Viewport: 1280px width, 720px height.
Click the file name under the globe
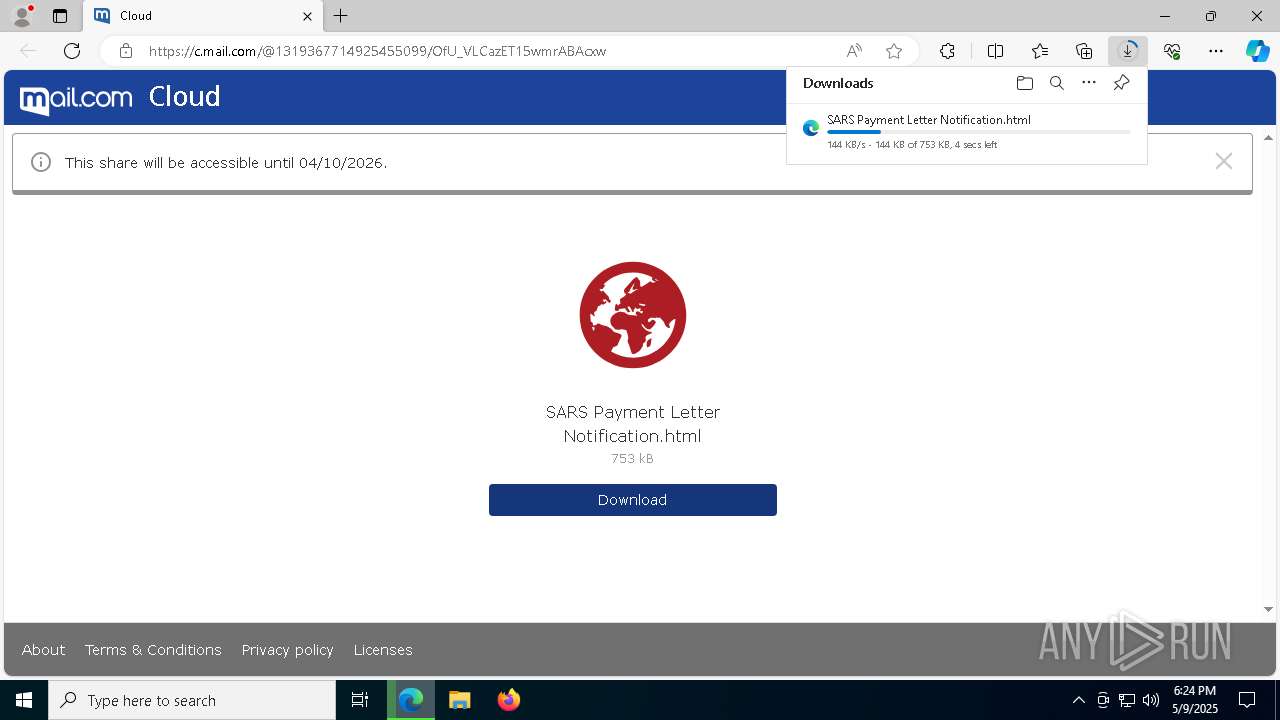click(633, 424)
